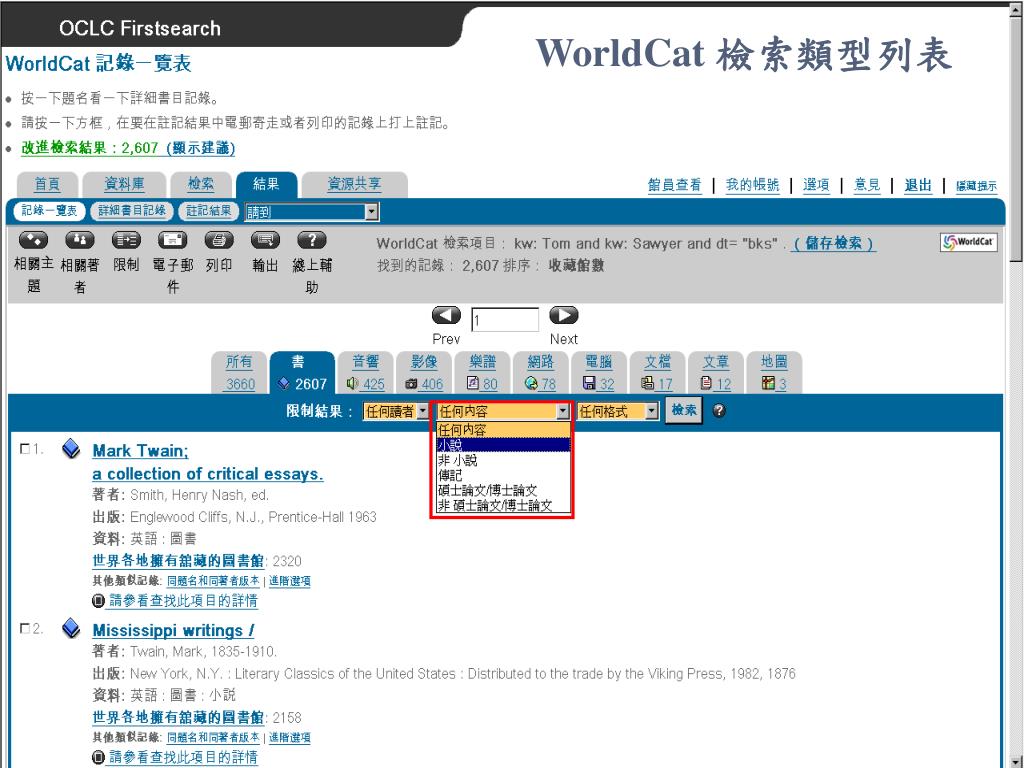This screenshot has height=768, width=1024.
Task: Go to next page with Next arrow
Action: coord(564,315)
